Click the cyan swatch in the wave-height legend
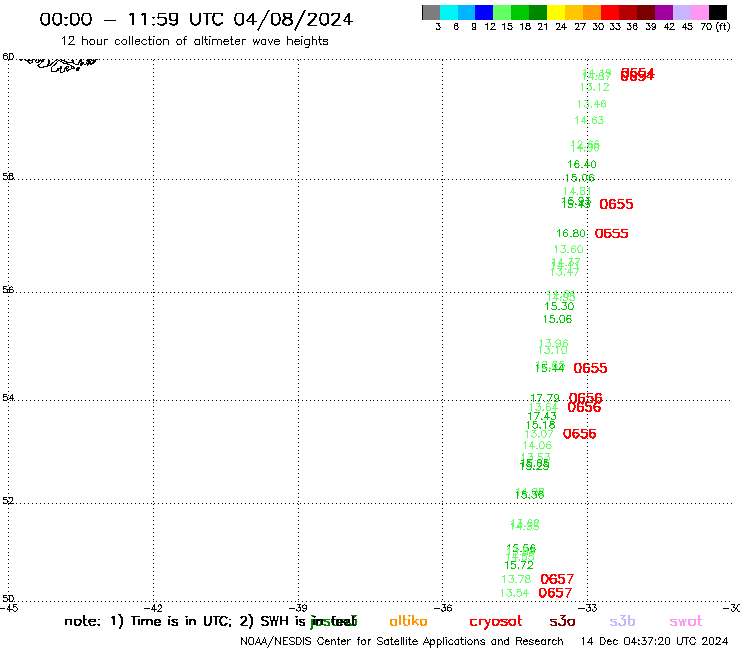740x650 pixels. [x=449, y=12]
